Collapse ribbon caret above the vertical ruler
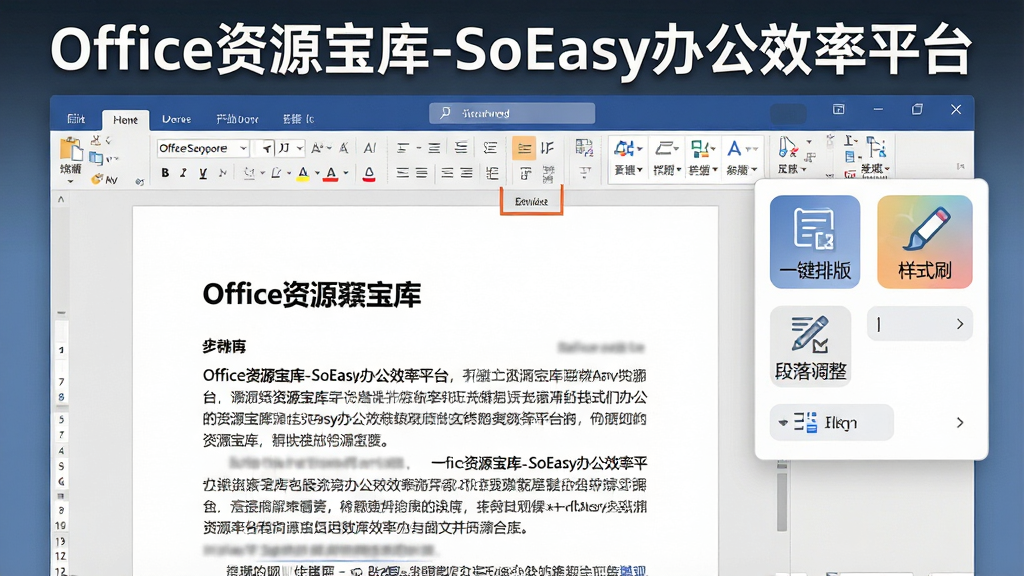 (61, 199)
